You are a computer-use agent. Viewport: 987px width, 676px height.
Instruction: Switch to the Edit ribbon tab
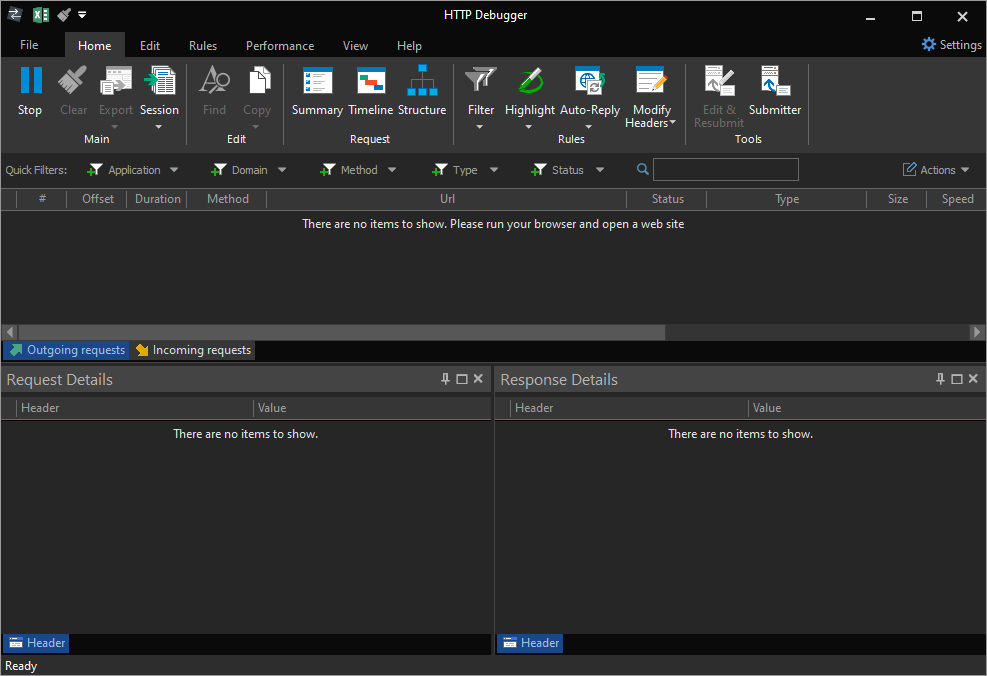click(150, 45)
